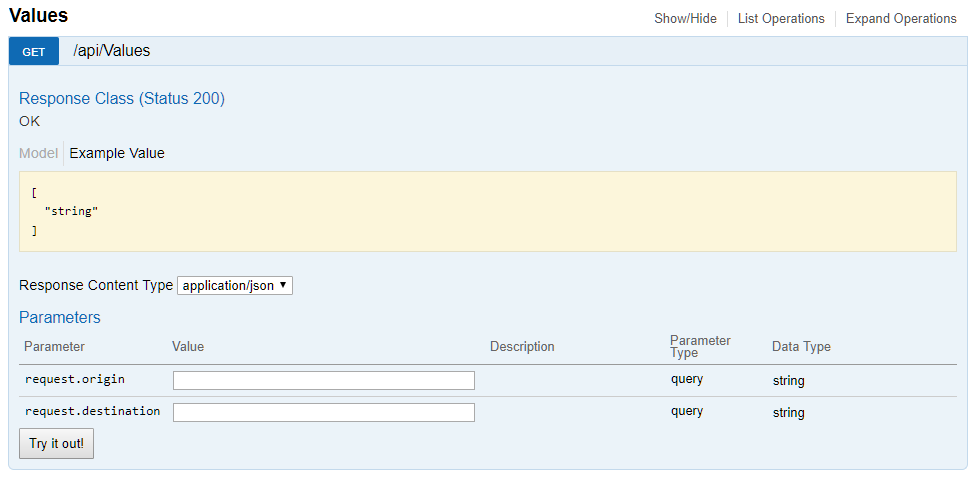Click the Parameters heading
This screenshot has width=978, height=481.
coord(59,318)
